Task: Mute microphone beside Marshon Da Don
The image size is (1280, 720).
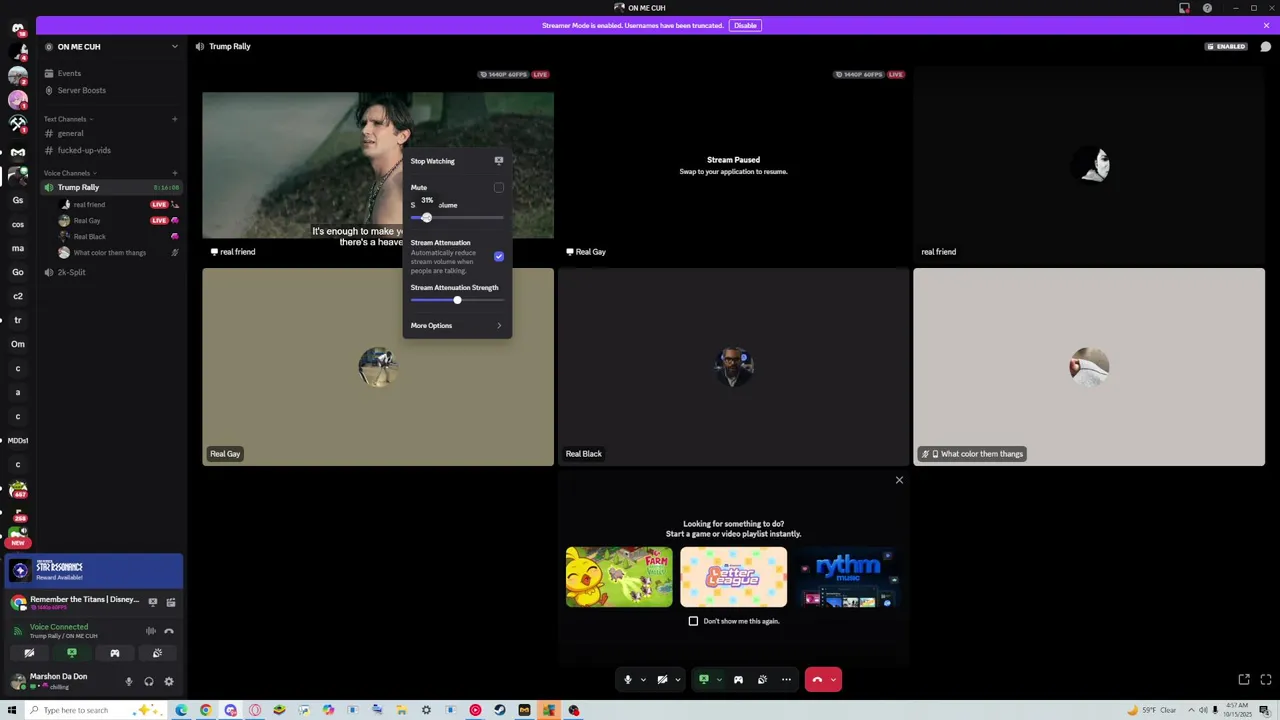Action: point(128,682)
